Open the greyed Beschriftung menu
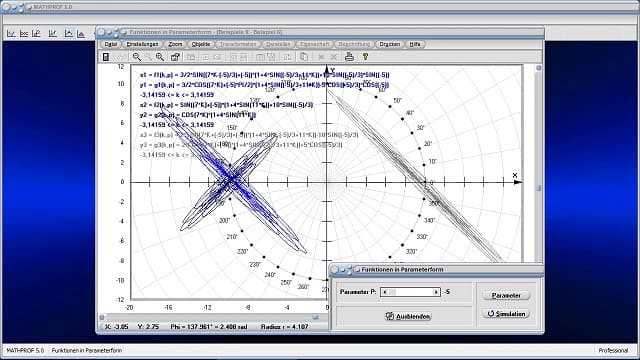The image size is (640, 360). point(354,44)
